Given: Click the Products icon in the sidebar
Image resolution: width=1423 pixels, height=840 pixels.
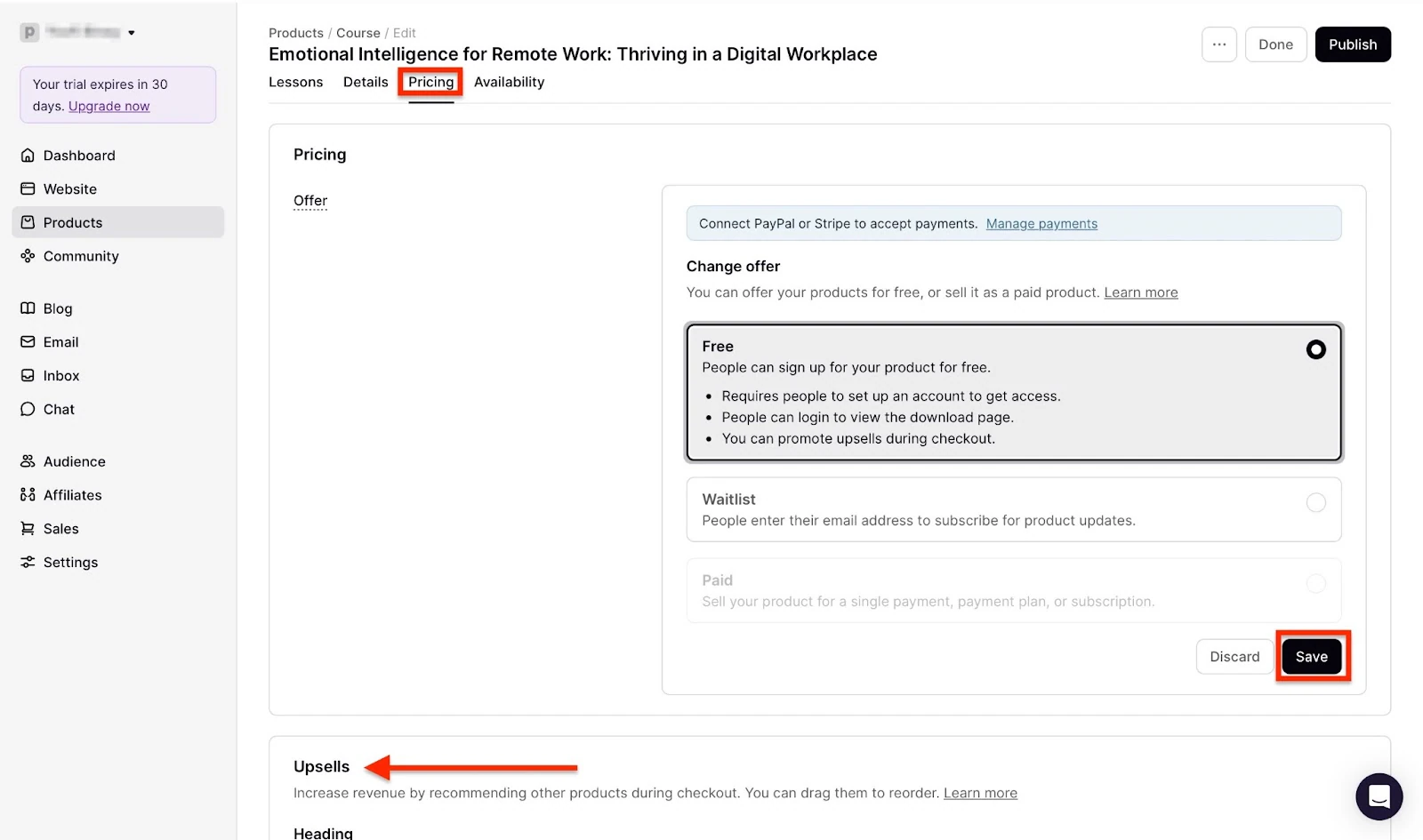Looking at the screenshot, I should [28, 222].
